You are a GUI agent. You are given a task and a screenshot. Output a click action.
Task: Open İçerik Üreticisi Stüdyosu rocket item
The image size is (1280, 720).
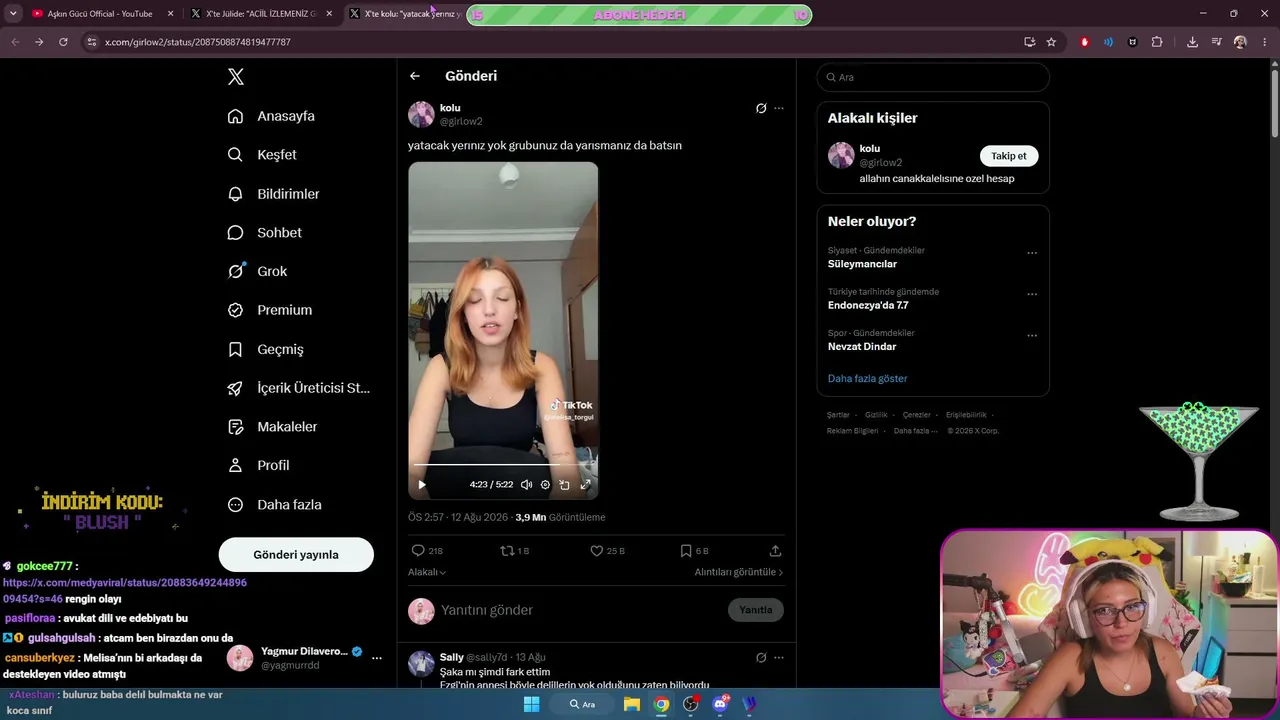[298, 388]
